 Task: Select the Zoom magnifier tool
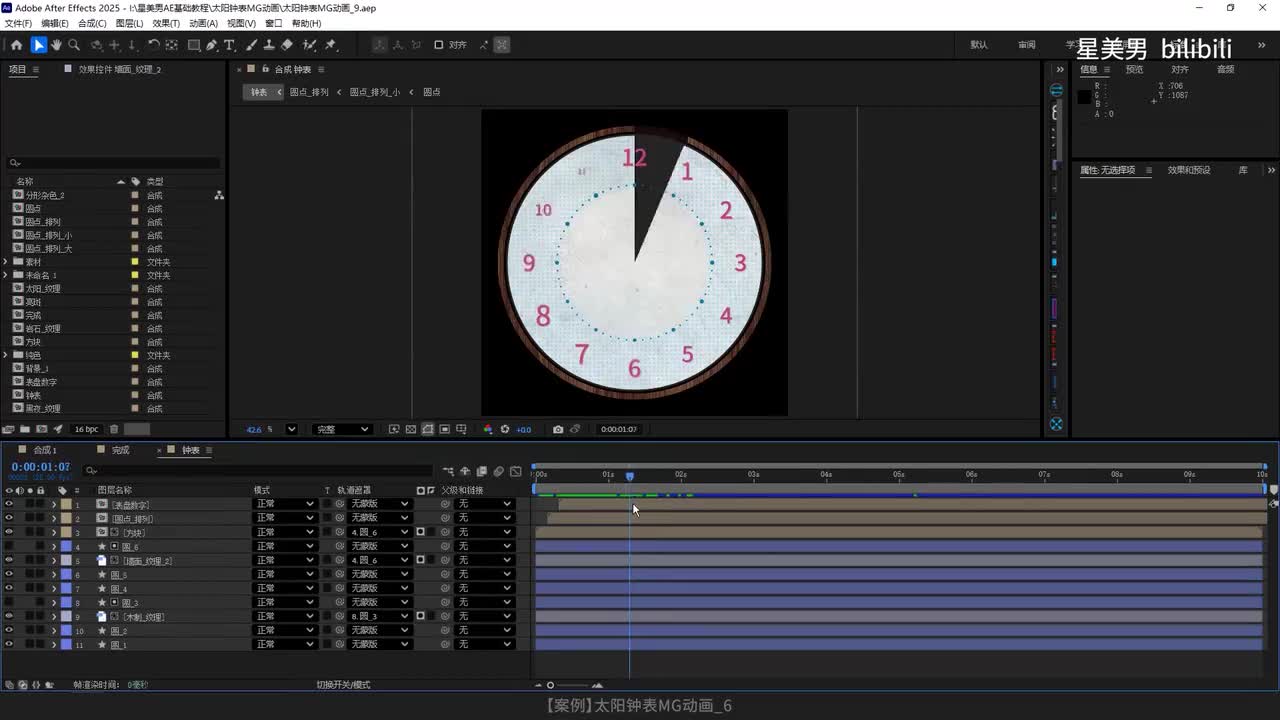point(74,45)
